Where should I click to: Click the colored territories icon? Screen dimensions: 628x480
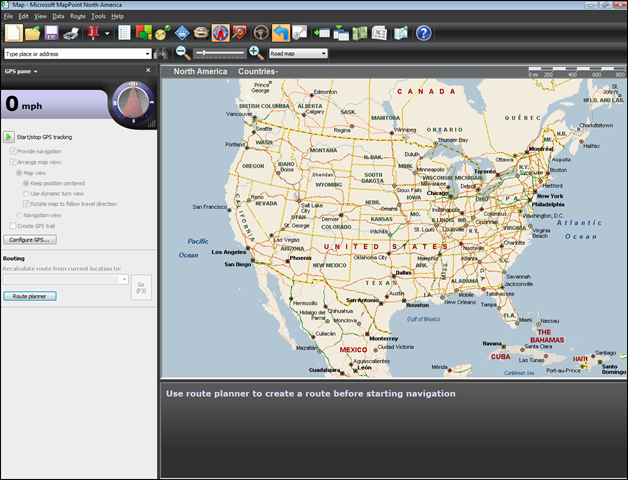click(144, 33)
